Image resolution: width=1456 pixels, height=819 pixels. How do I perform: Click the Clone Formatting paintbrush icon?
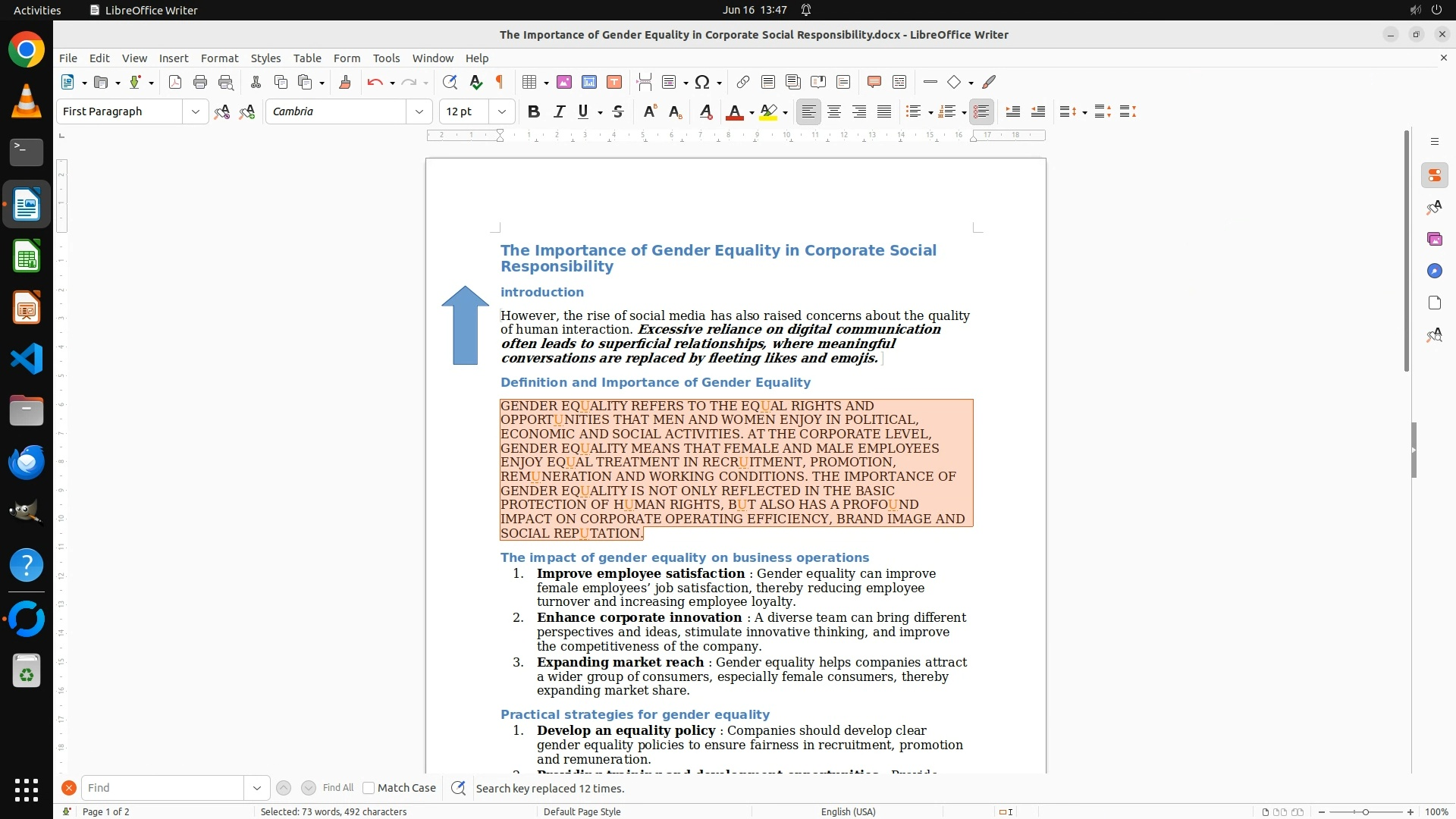pyautogui.click(x=345, y=82)
